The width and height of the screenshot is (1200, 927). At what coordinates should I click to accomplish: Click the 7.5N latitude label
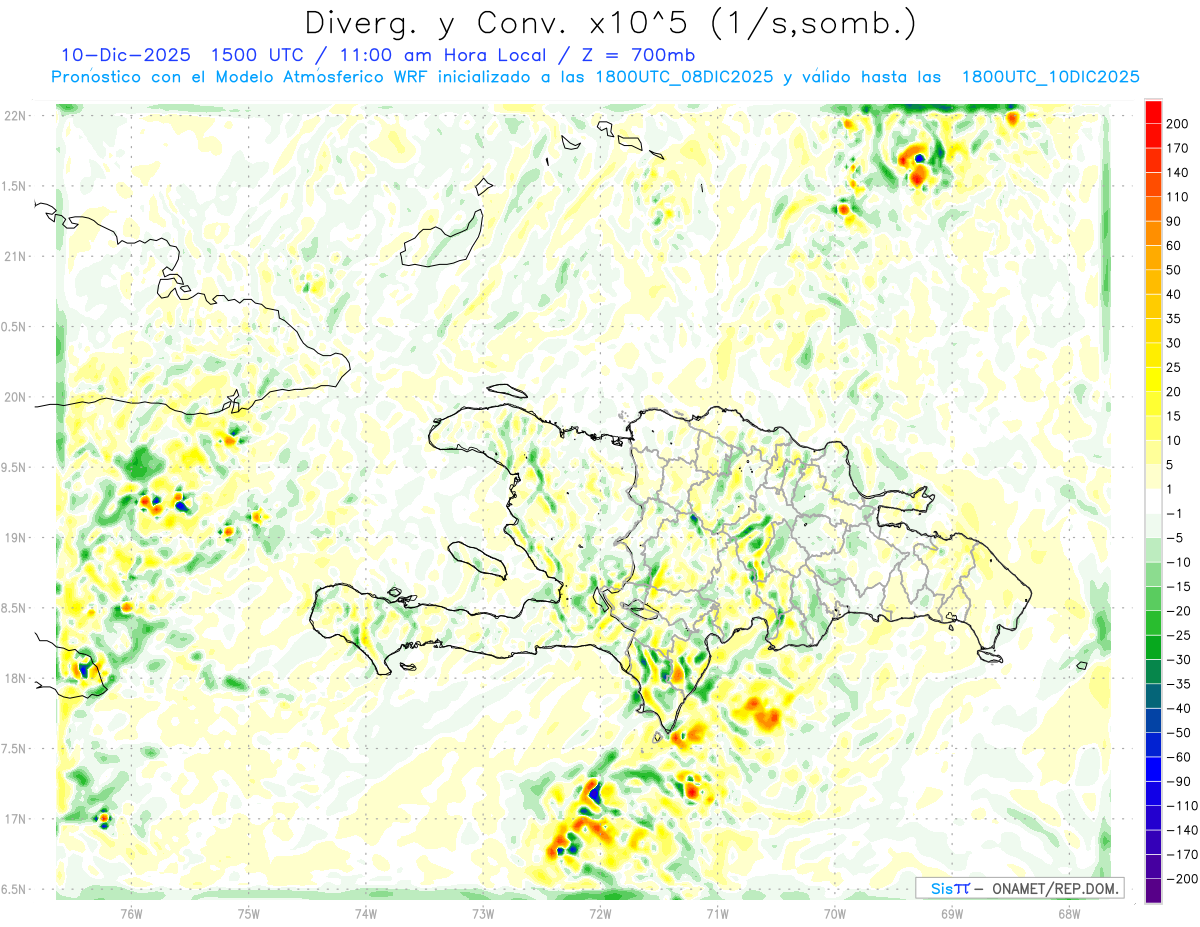(x=14, y=749)
